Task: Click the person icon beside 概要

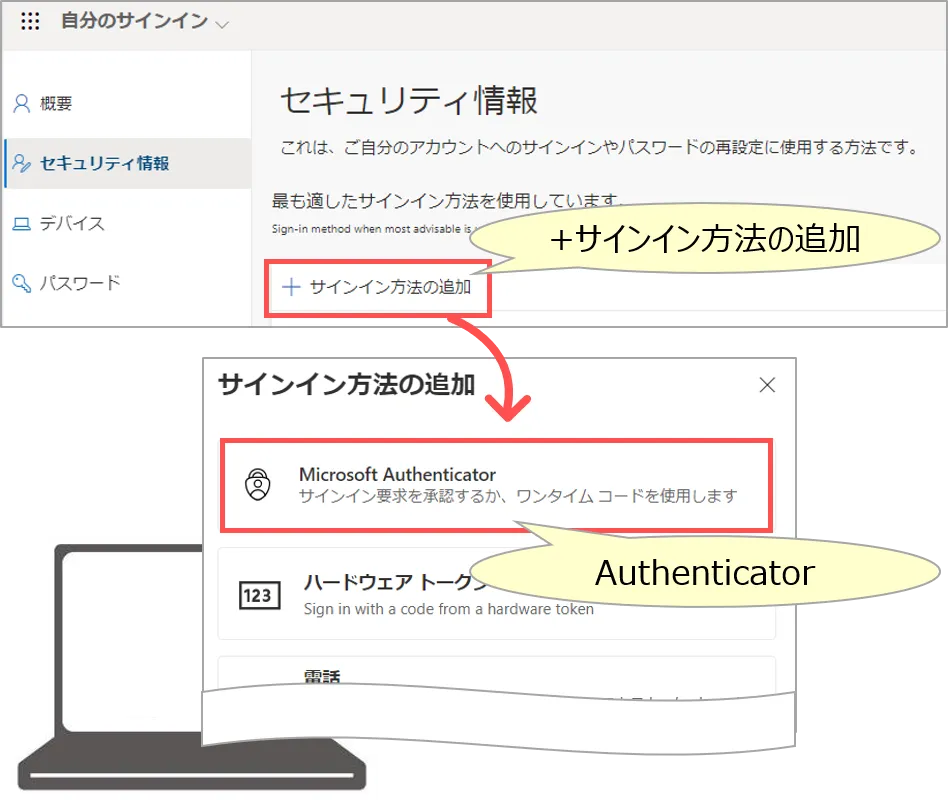Action: tap(21, 104)
